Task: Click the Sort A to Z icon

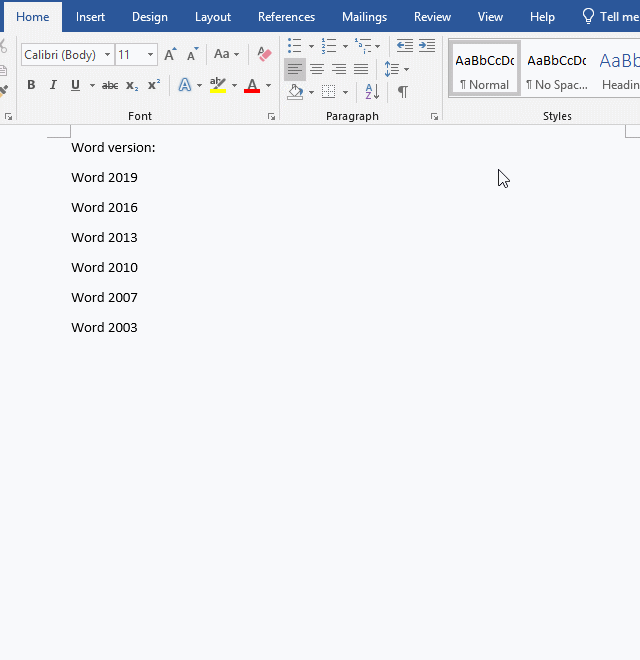Action: (372, 91)
